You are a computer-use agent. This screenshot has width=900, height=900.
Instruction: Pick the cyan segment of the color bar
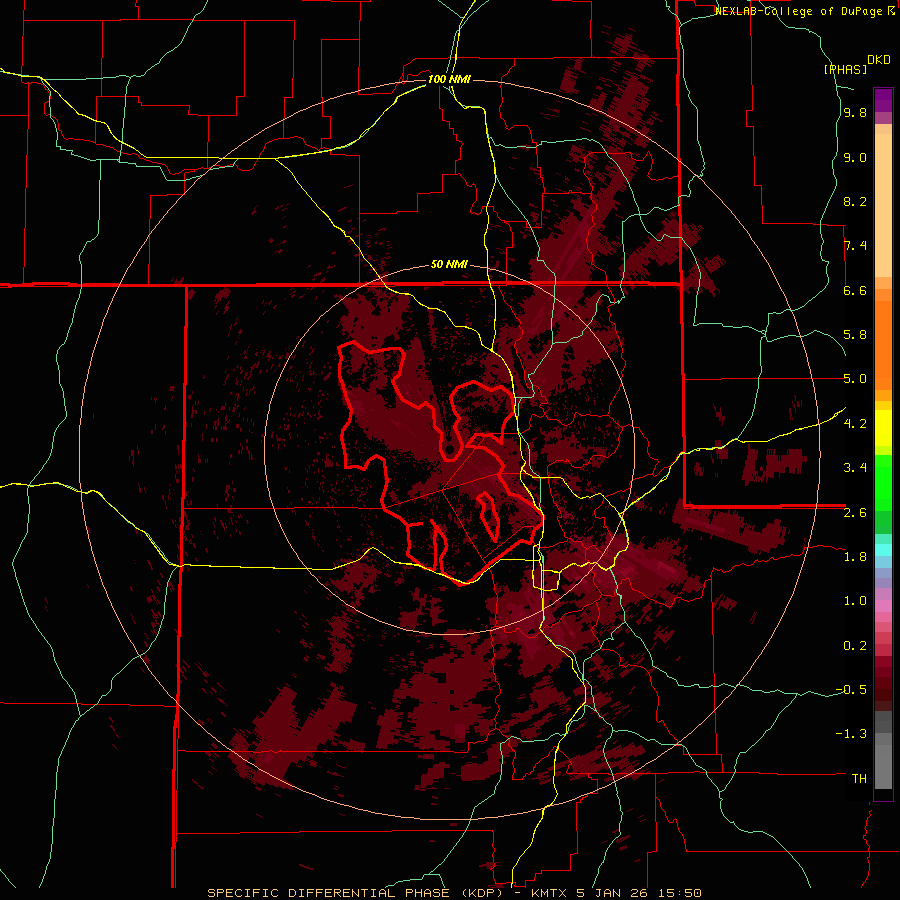pyautogui.click(x=883, y=549)
